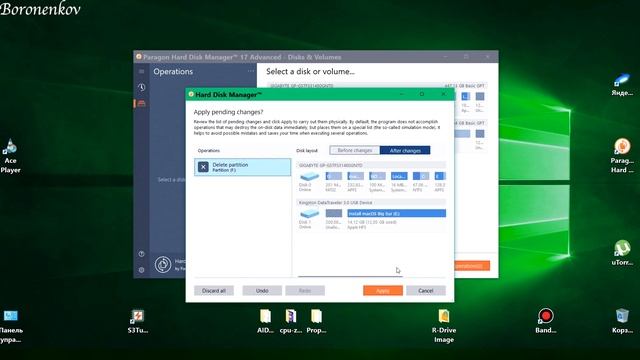Open the Control Panel desktop shortcut
640x360 pixels.
[11, 326]
